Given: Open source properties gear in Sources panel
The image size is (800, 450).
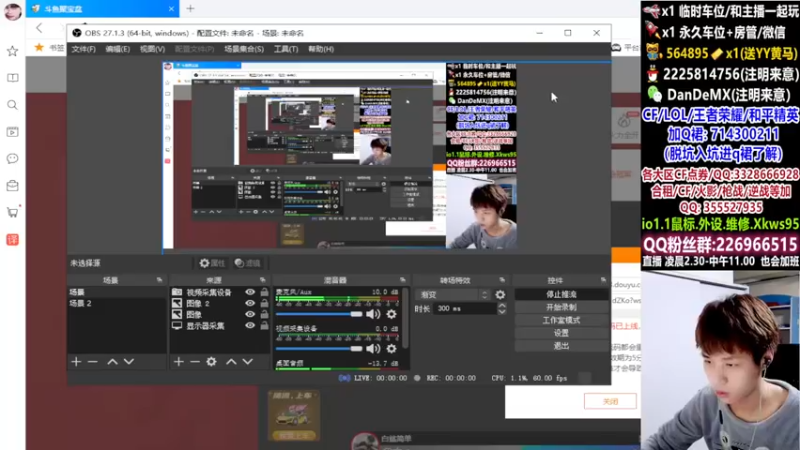Looking at the screenshot, I should (x=211, y=361).
